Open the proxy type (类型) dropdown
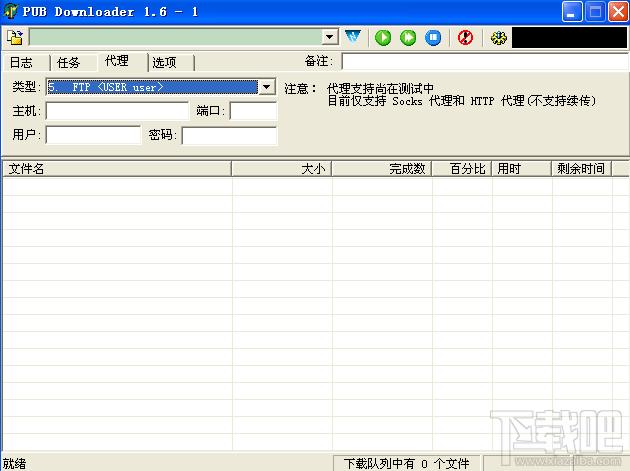630x471 pixels. point(267,87)
